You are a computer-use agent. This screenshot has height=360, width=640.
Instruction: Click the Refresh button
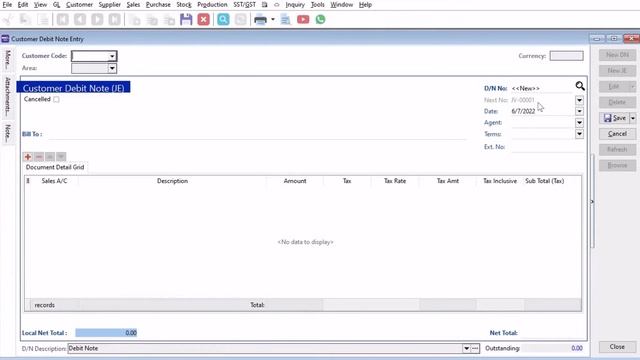(617, 150)
